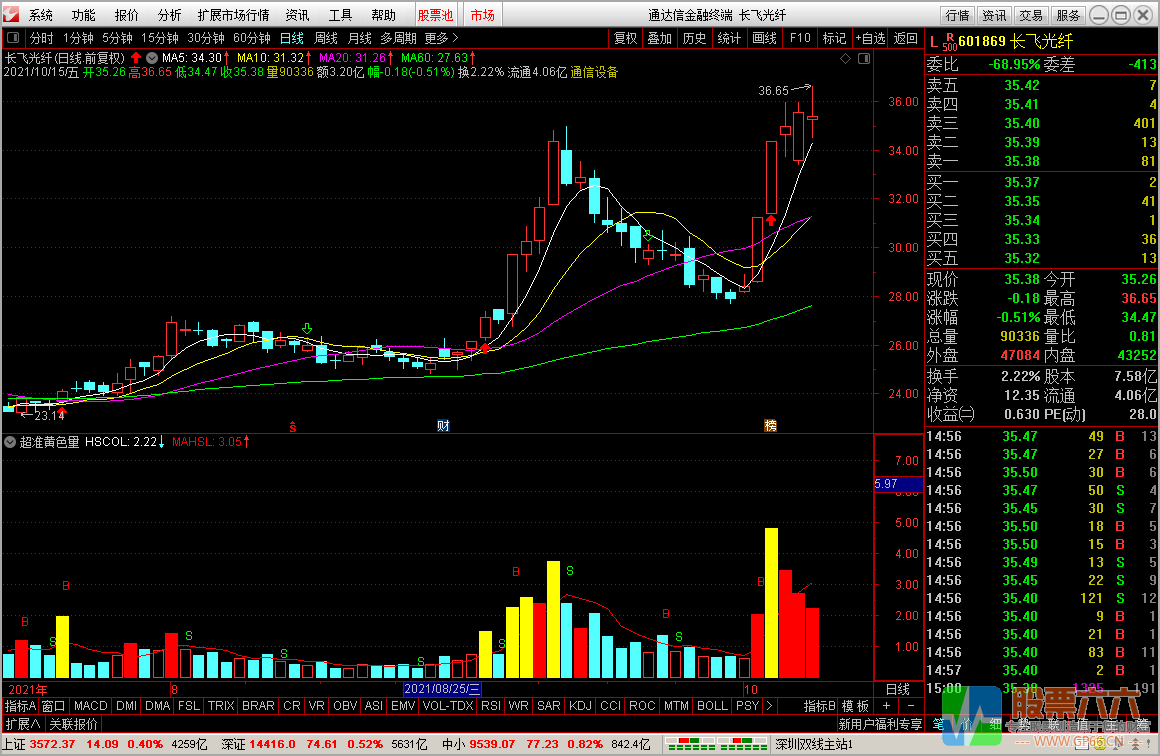
Task: Expand the 更多 periods list
Action: pos(442,38)
